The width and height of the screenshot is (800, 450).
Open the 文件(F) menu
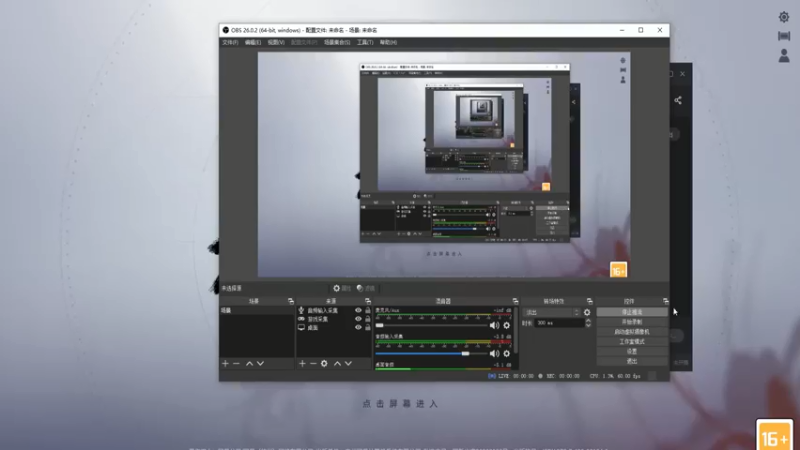[230, 42]
